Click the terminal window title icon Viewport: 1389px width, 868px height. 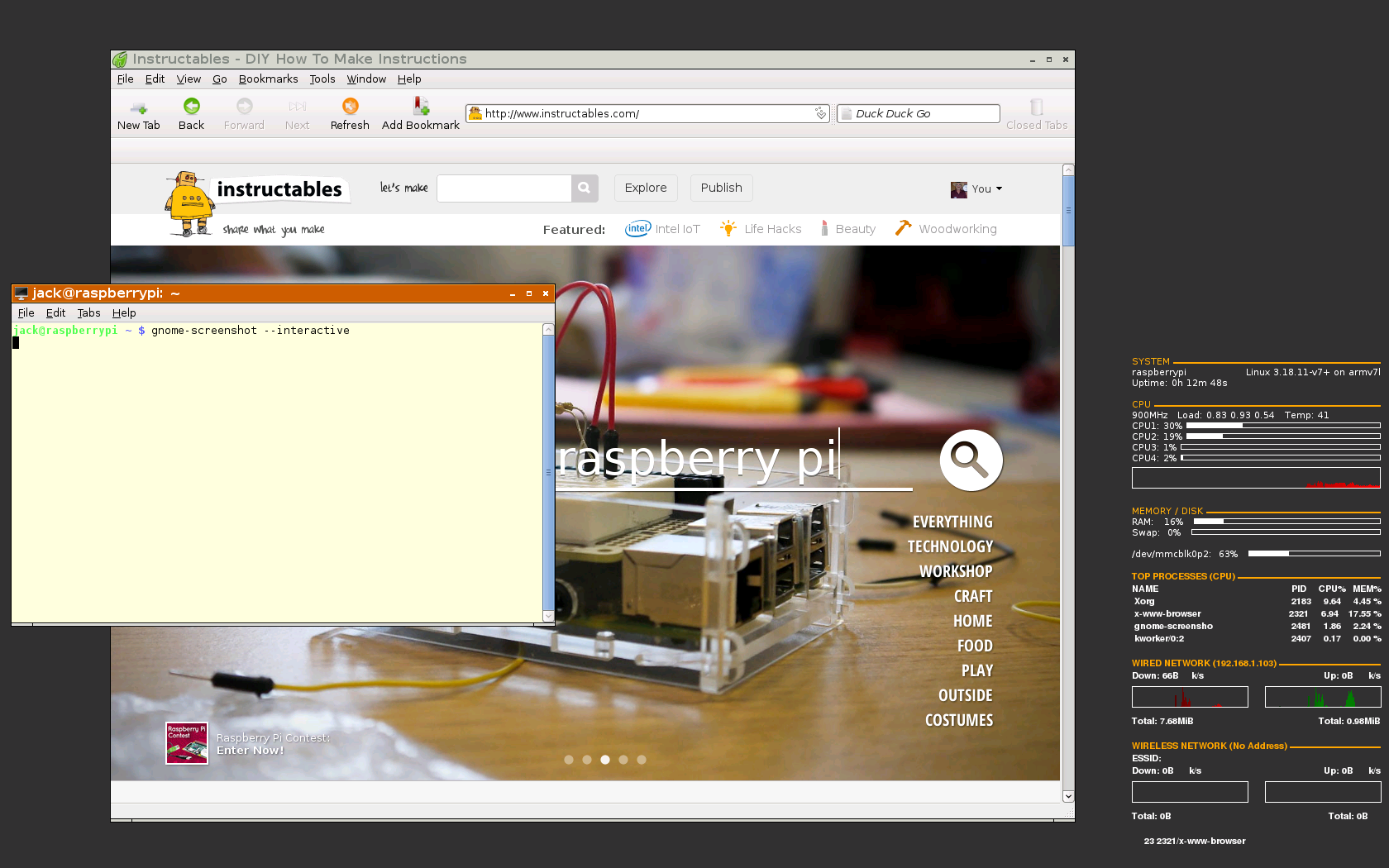click(x=21, y=293)
